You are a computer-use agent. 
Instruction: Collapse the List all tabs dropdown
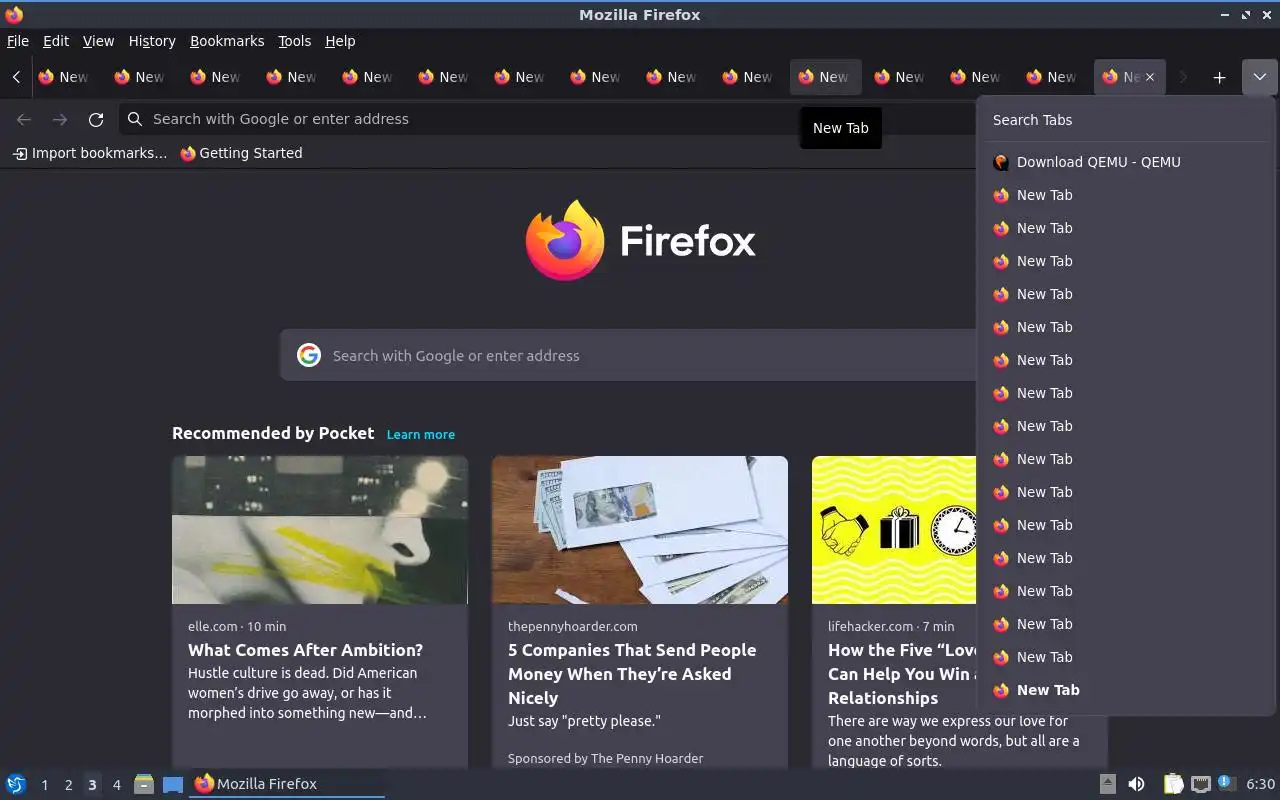(x=1259, y=77)
